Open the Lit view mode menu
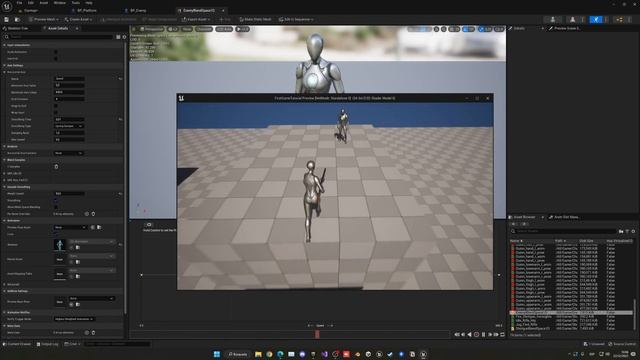The width and height of the screenshot is (640, 360). point(173,29)
